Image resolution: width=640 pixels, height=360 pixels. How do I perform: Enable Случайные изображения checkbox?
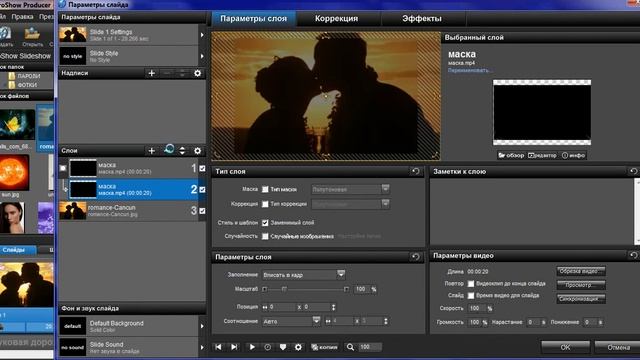pos(265,236)
